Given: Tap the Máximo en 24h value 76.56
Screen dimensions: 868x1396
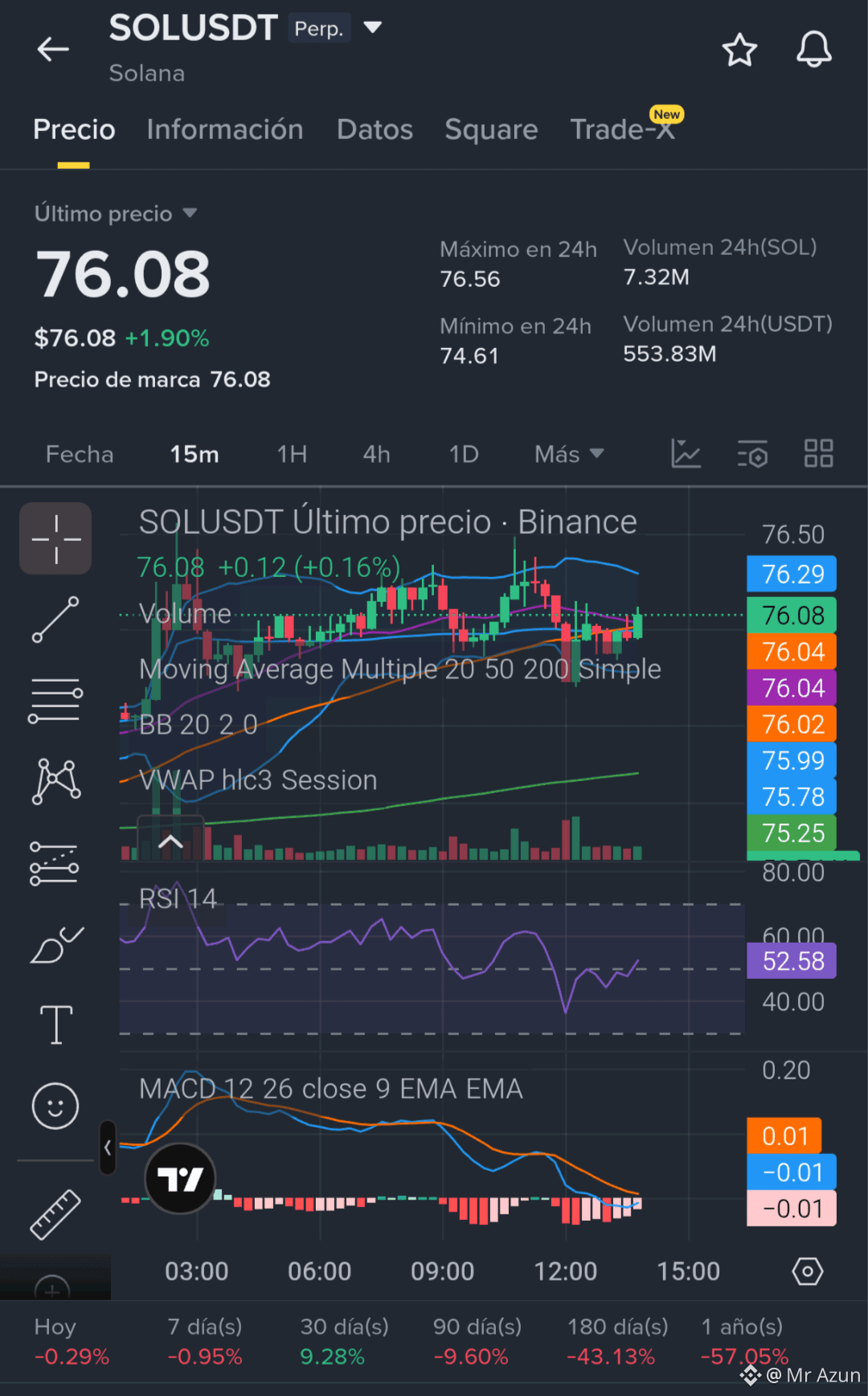Looking at the screenshot, I should click(x=470, y=279).
